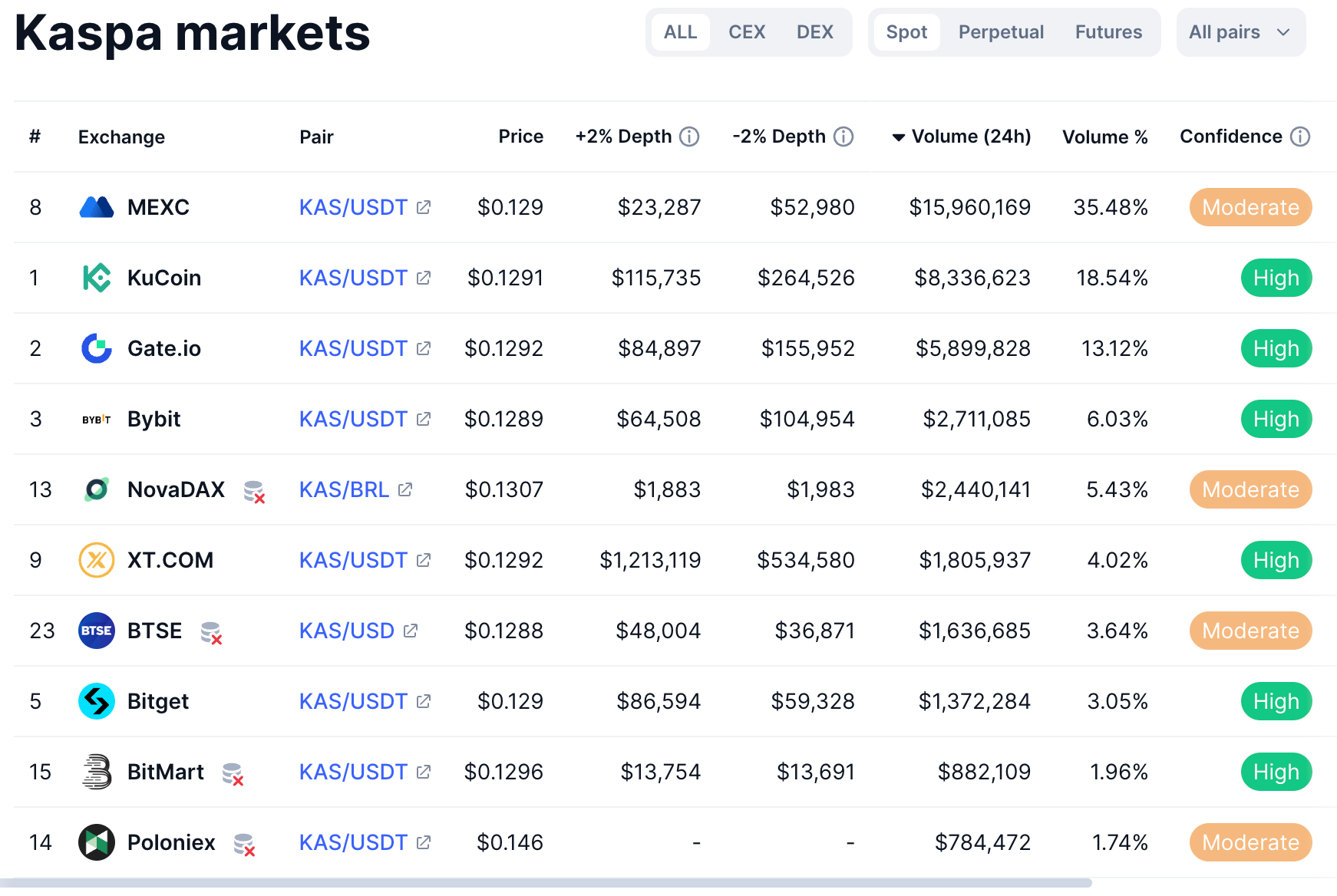
Task: Open the BTSE KAS/USD pair link
Action: point(347,631)
